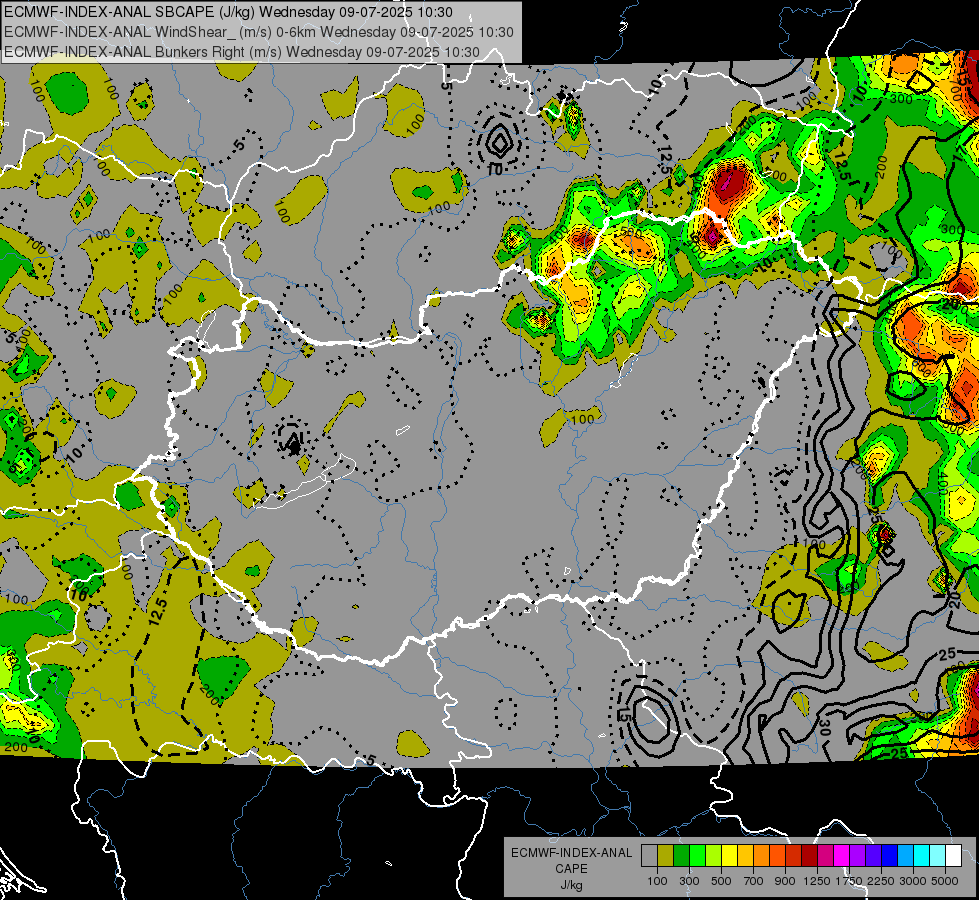Image resolution: width=979 pixels, height=900 pixels.
Task: Click the gray swatch in the CAPE legend
Action: tap(649, 856)
